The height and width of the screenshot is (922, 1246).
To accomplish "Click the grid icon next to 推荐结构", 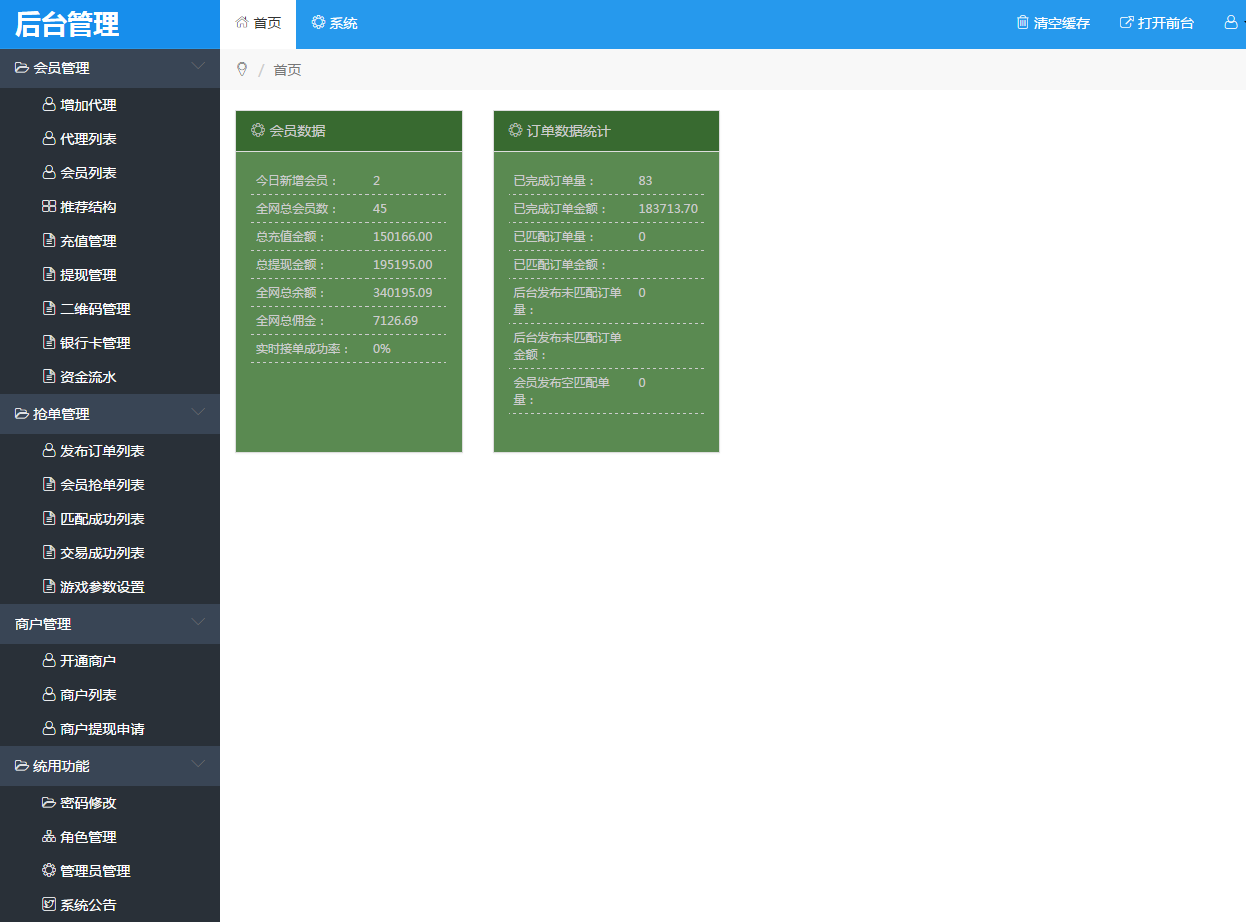I will pos(48,207).
